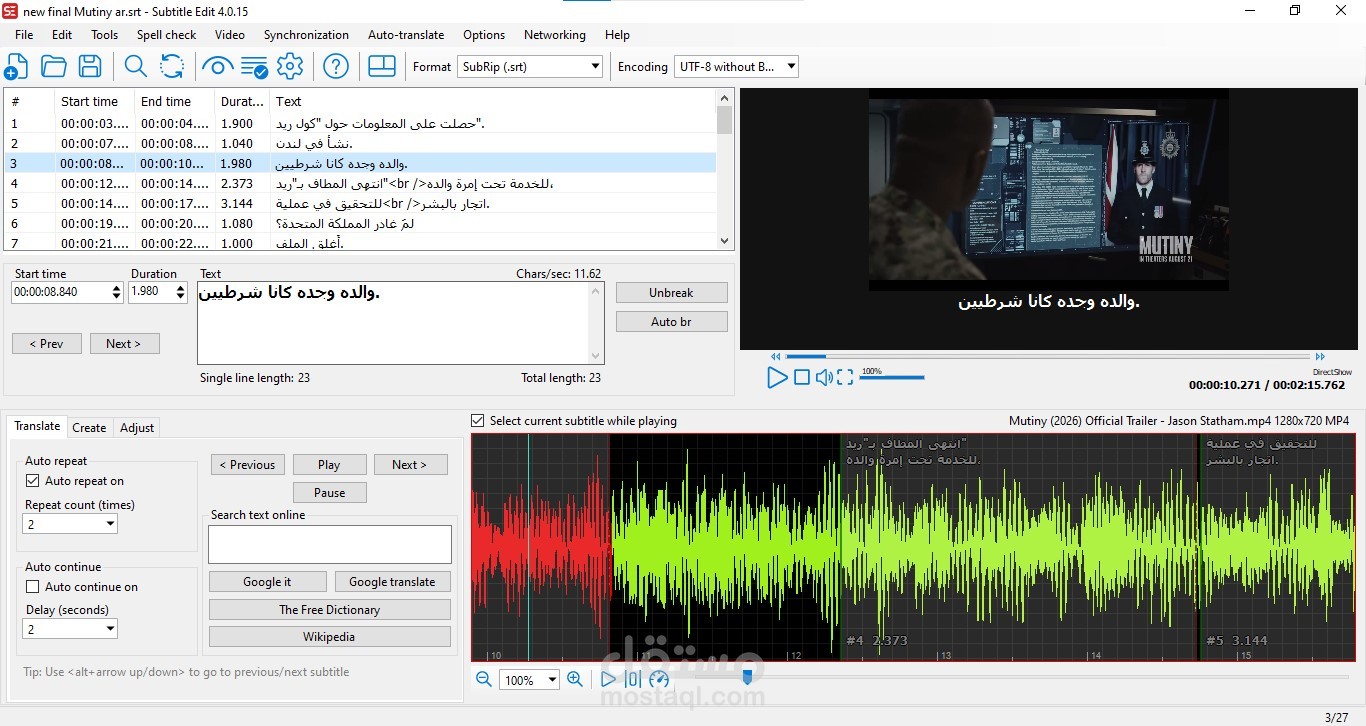Open the Encoding UTF-8 dropdown
This screenshot has width=1366, height=726.
(x=736, y=67)
